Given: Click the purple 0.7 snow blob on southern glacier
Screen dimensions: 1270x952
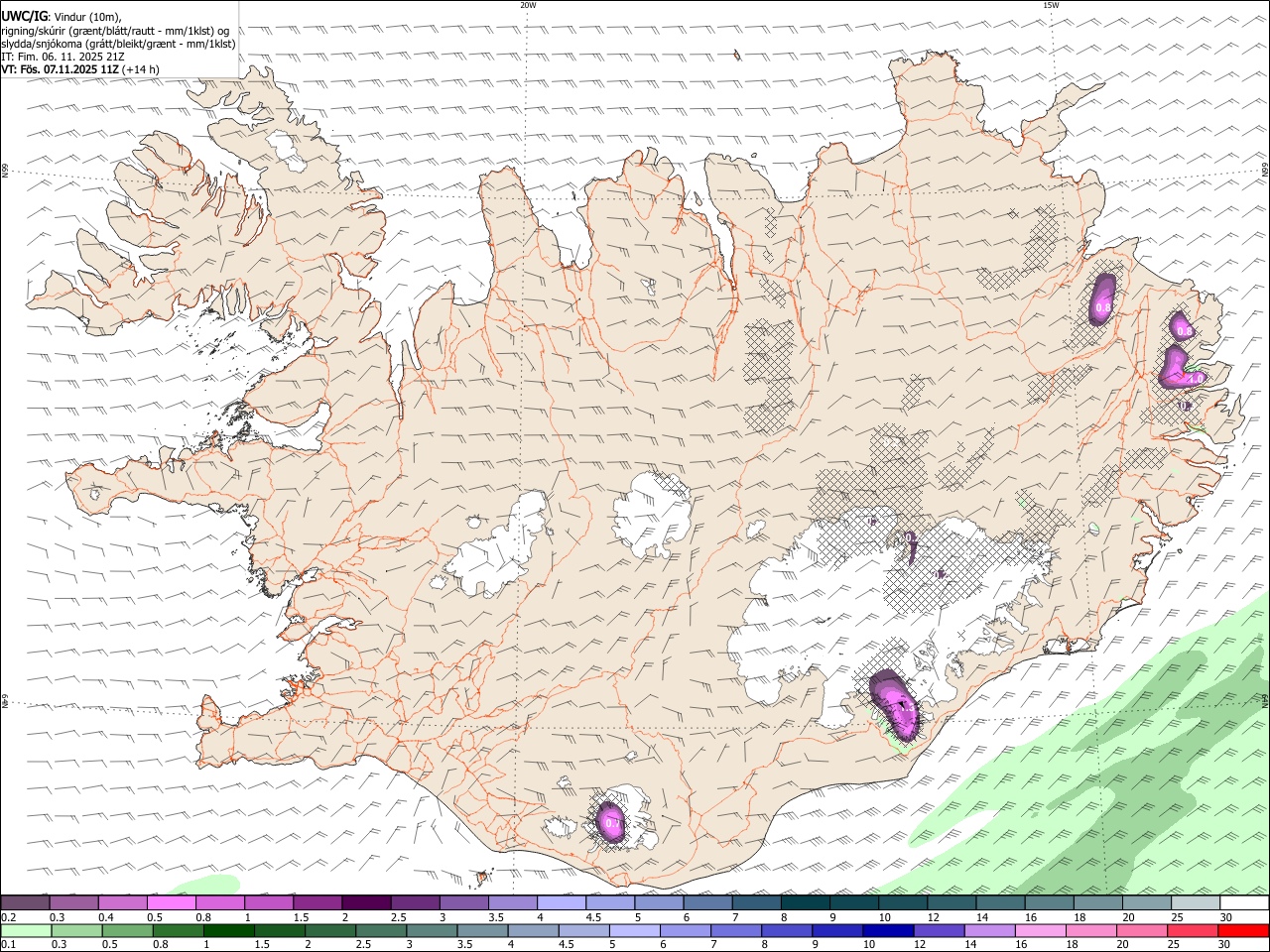Looking at the screenshot, I should pyautogui.click(x=611, y=822).
